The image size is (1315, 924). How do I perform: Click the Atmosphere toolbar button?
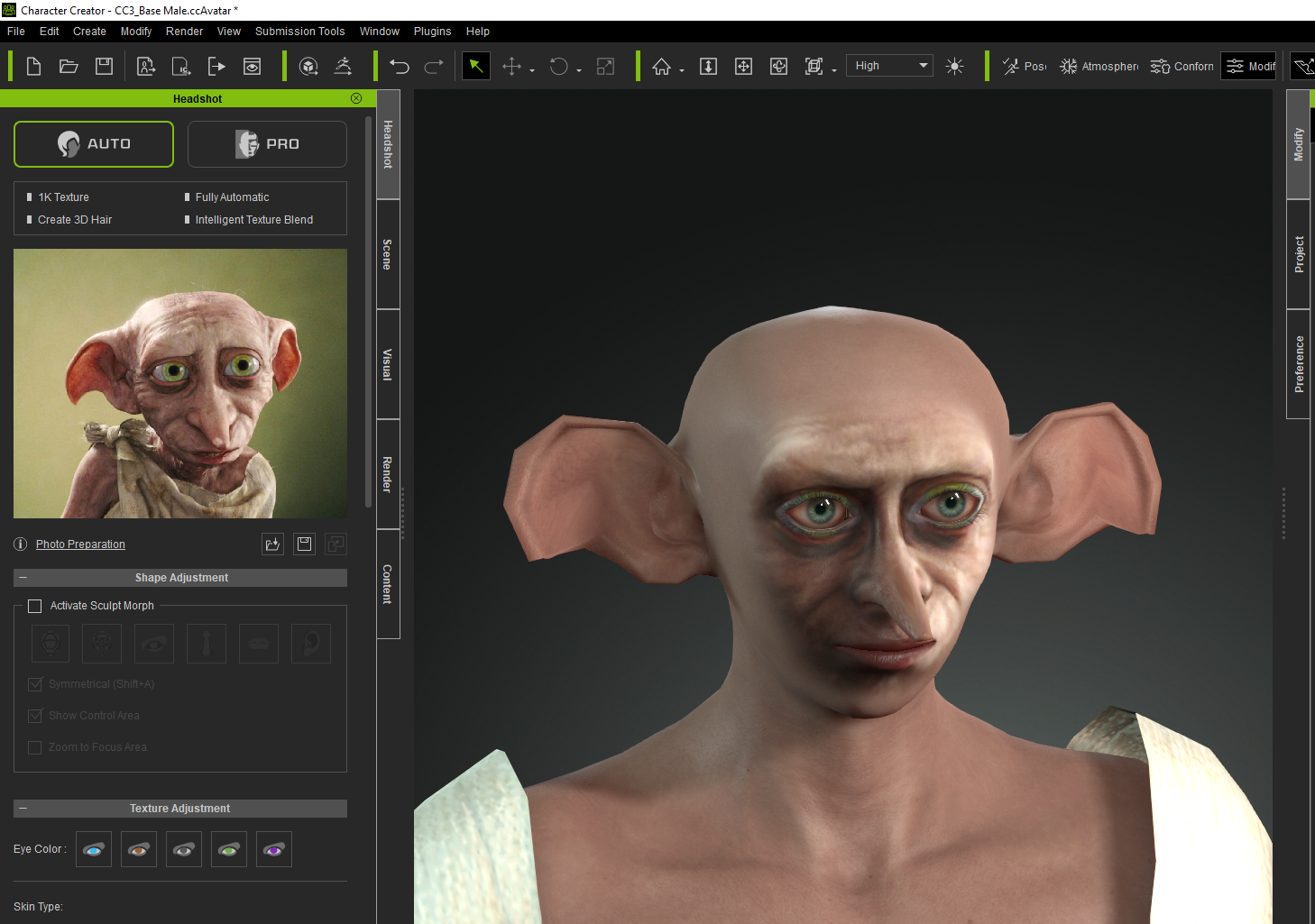[x=1099, y=66]
